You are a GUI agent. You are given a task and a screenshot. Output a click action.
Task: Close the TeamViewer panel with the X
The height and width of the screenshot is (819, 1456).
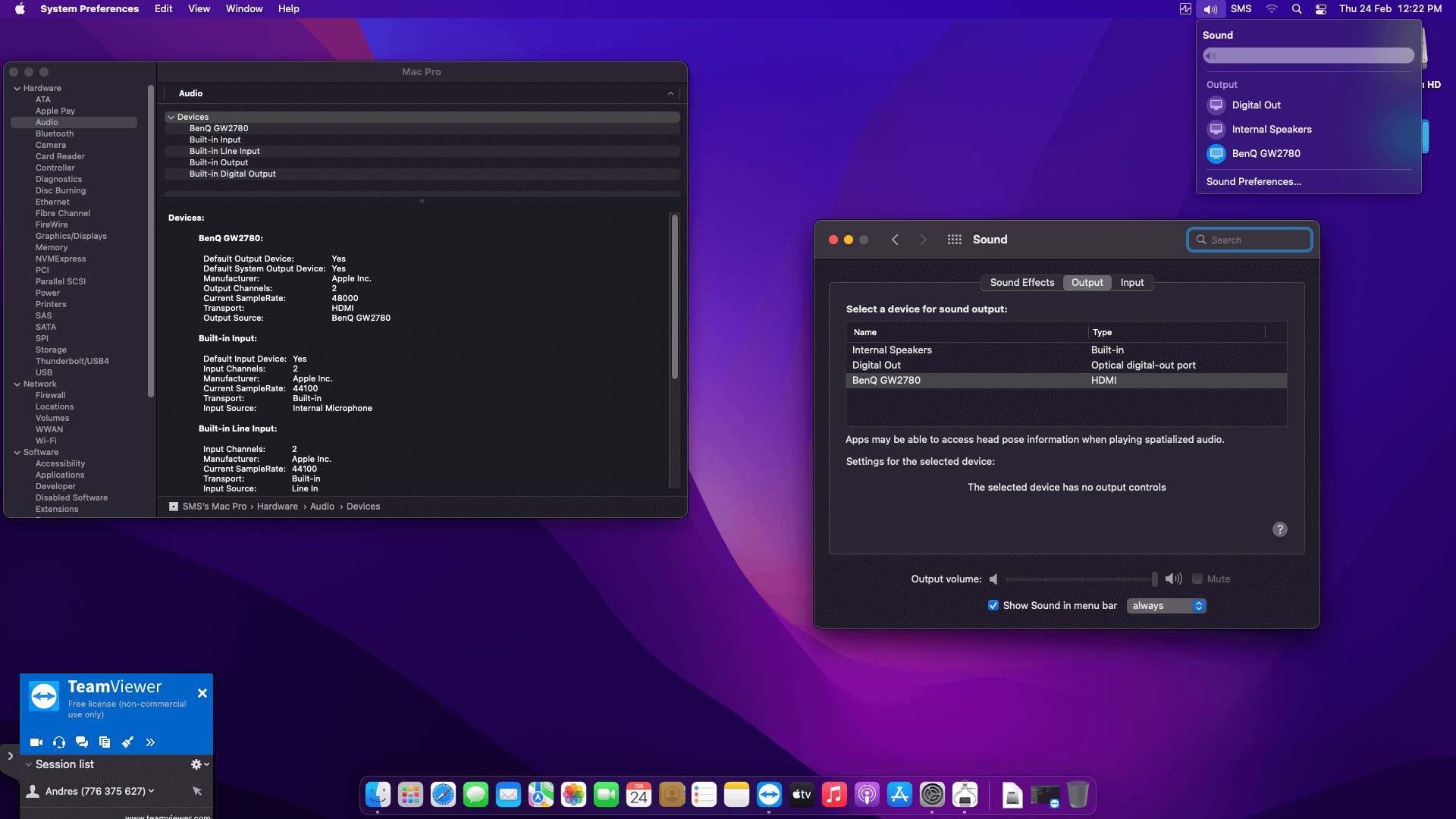tap(202, 693)
